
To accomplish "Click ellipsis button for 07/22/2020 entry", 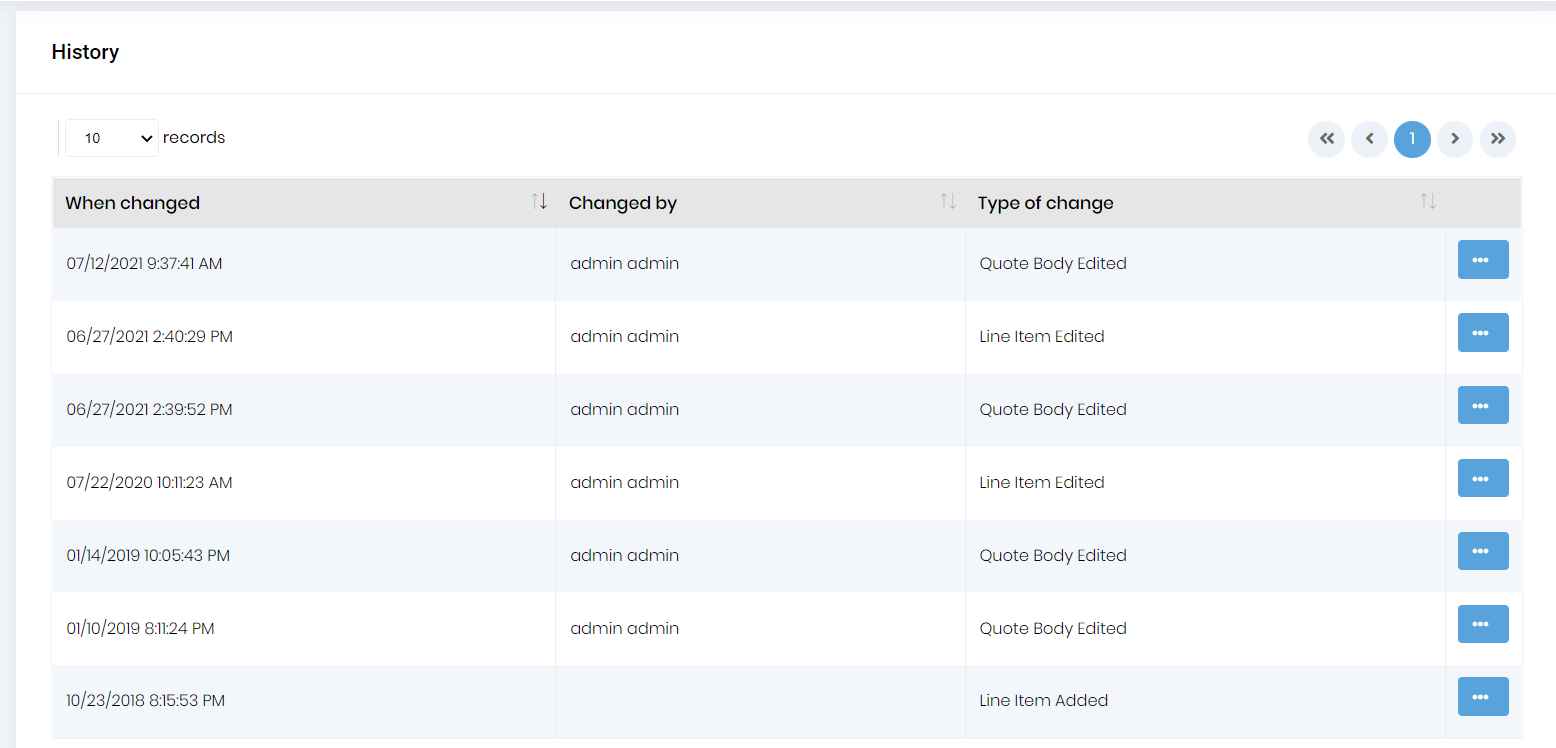I will [x=1482, y=479].
